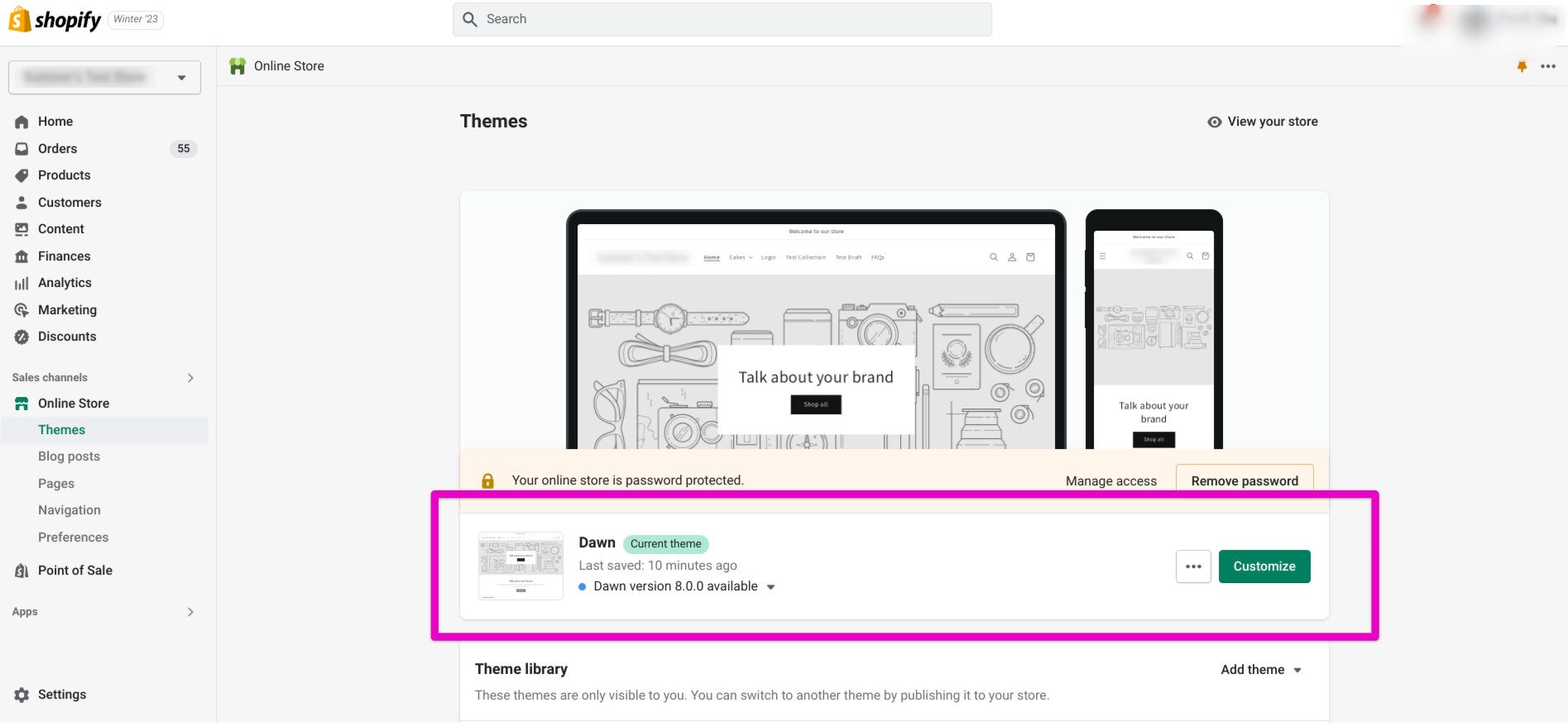1568x726 pixels.
Task: Click the Orders inbox icon
Action: click(22, 149)
